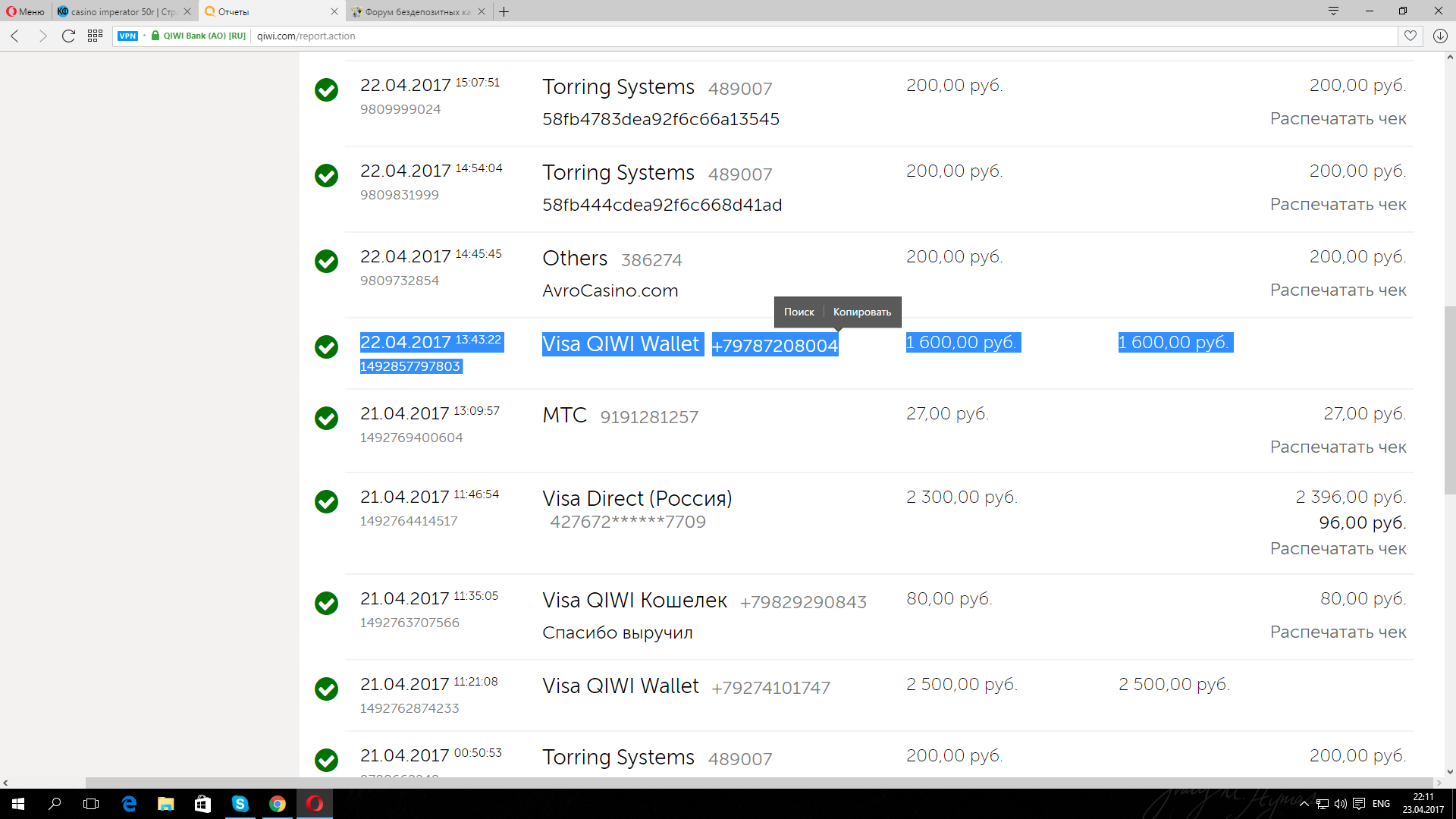Screen dimensions: 1456x819
Task: Go back with the left arrow
Action: 15,36
